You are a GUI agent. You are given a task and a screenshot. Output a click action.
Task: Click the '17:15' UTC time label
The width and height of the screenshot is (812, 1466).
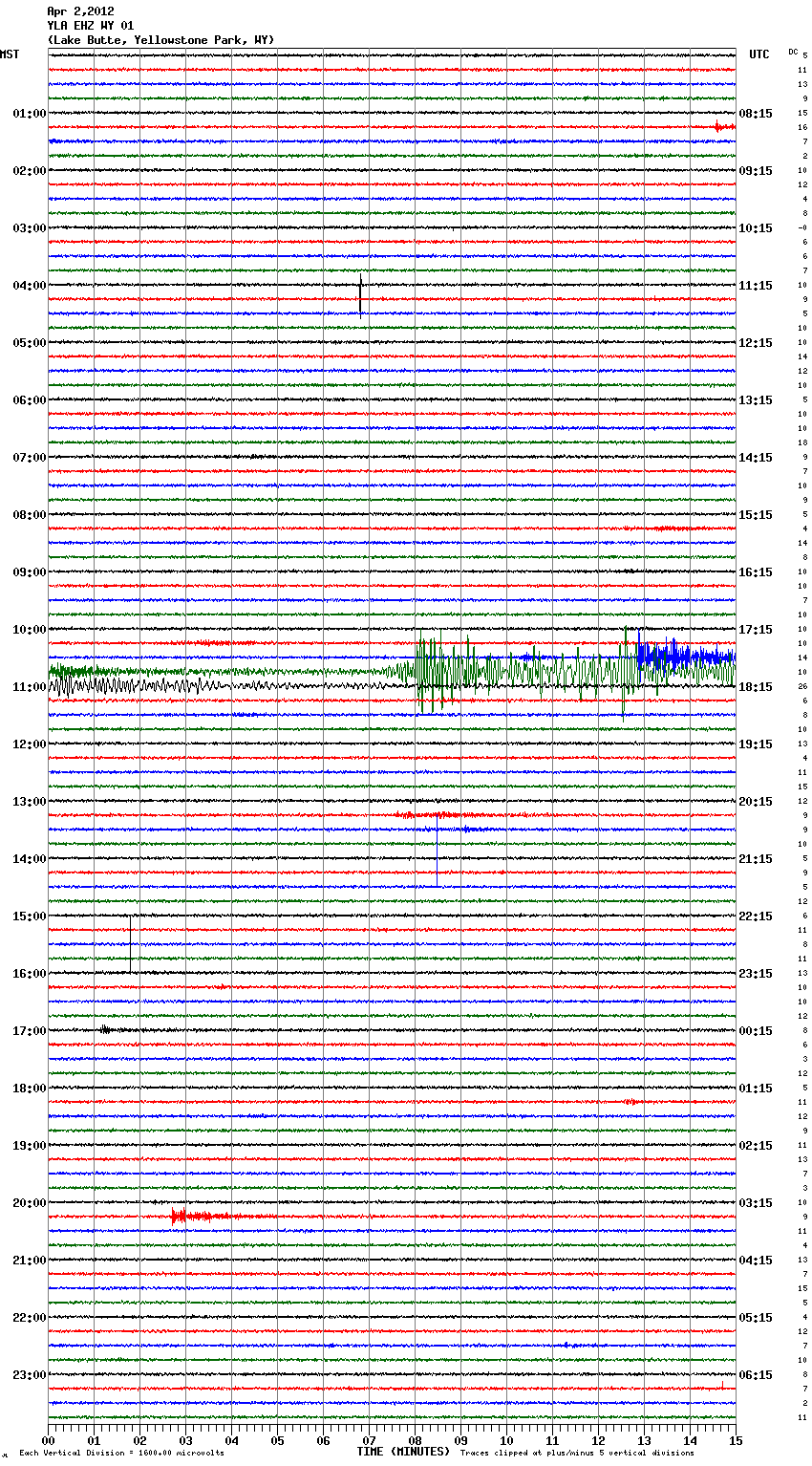click(756, 630)
